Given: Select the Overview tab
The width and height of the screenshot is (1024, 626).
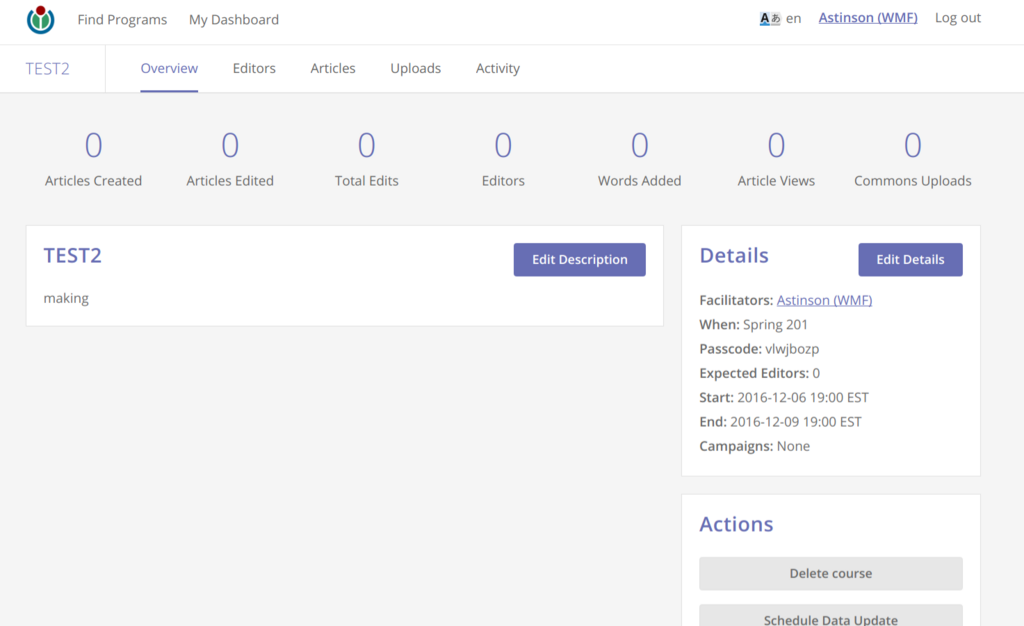Looking at the screenshot, I should click(x=169, y=69).
